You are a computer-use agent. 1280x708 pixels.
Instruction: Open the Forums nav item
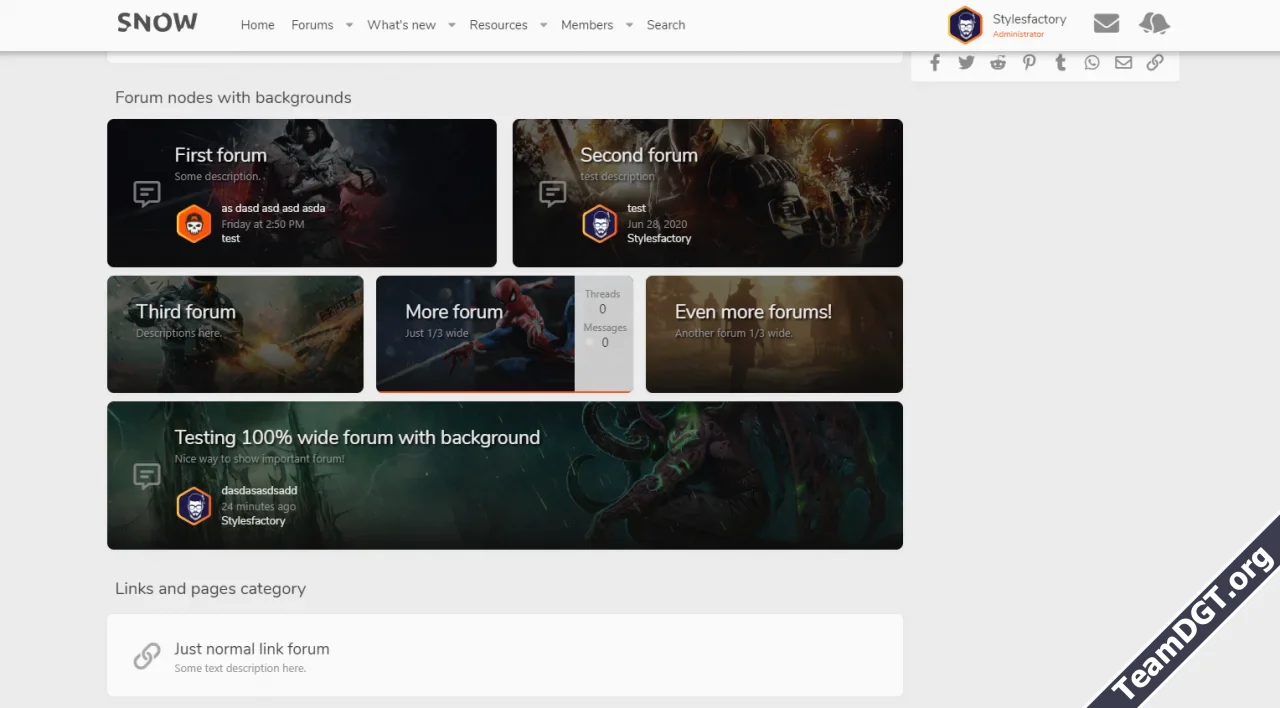pyautogui.click(x=312, y=25)
